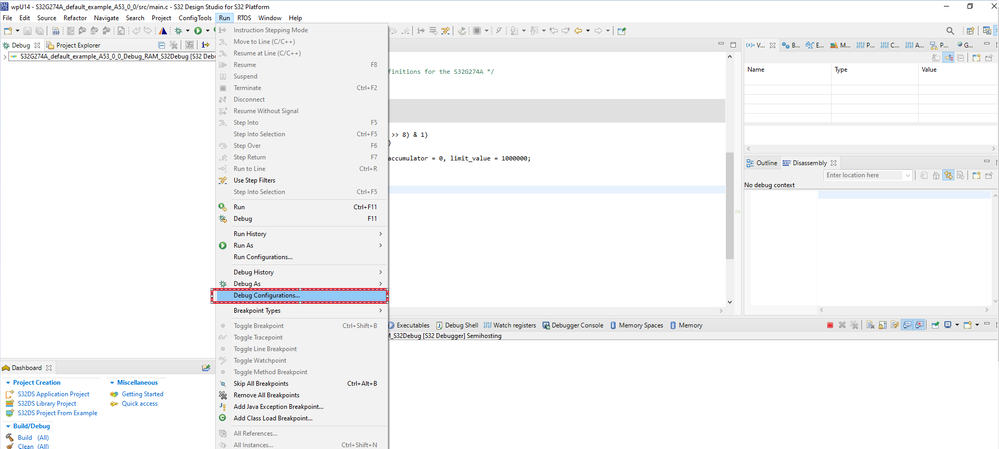
Task: Open 'Enter location here' dropdown in Disassembly
Action: (909, 175)
